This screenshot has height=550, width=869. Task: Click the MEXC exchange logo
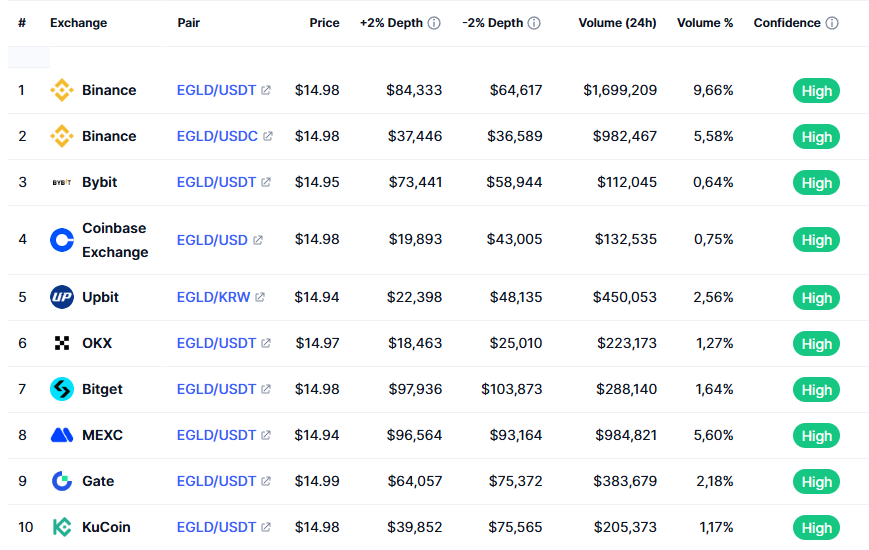(62, 435)
